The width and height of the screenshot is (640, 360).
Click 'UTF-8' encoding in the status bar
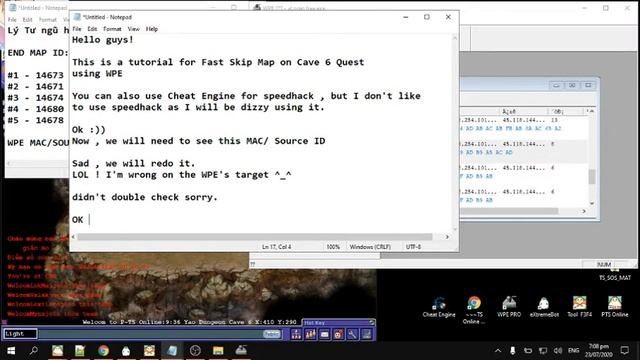point(413,247)
